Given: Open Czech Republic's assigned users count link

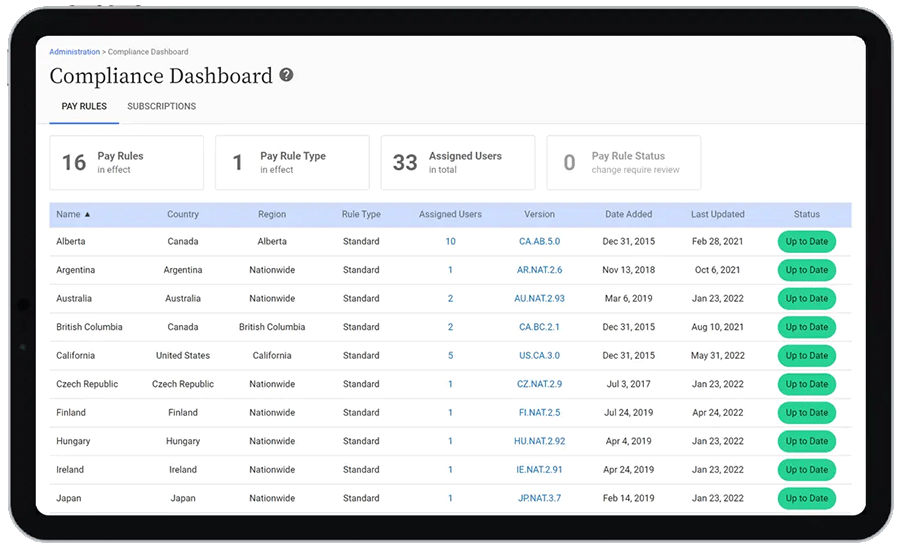Looking at the screenshot, I should tap(450, 384).
